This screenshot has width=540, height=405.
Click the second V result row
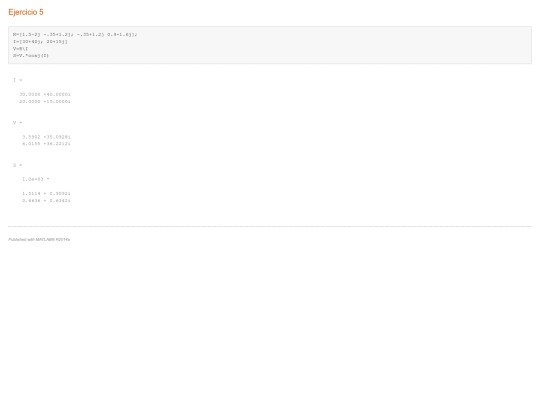pyautogui.click(x=46, y=144)
